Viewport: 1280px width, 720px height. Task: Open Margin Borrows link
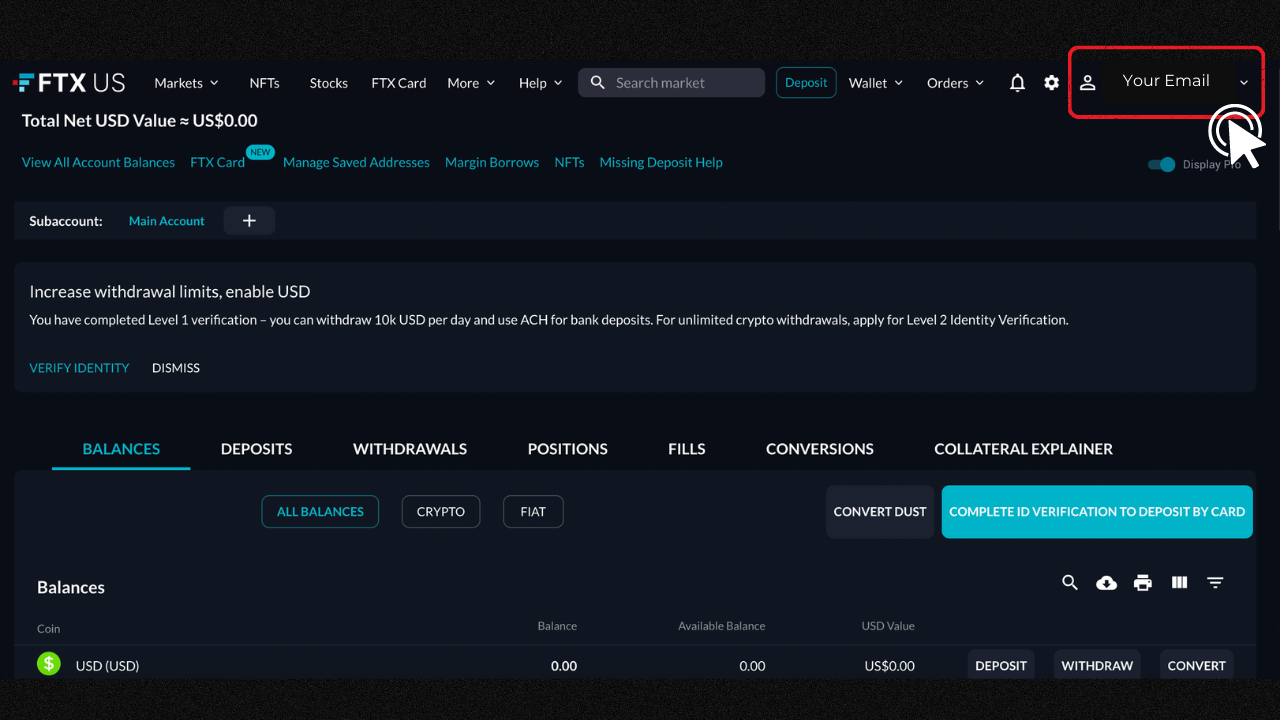[492, 162]
